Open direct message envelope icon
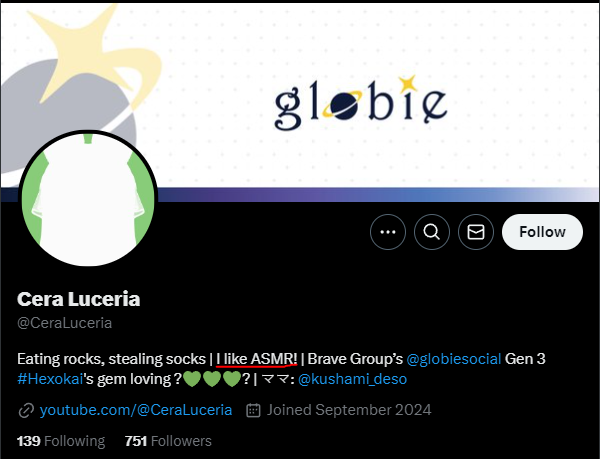This screenshot has height=459, width=600. [x=476, y=232]
